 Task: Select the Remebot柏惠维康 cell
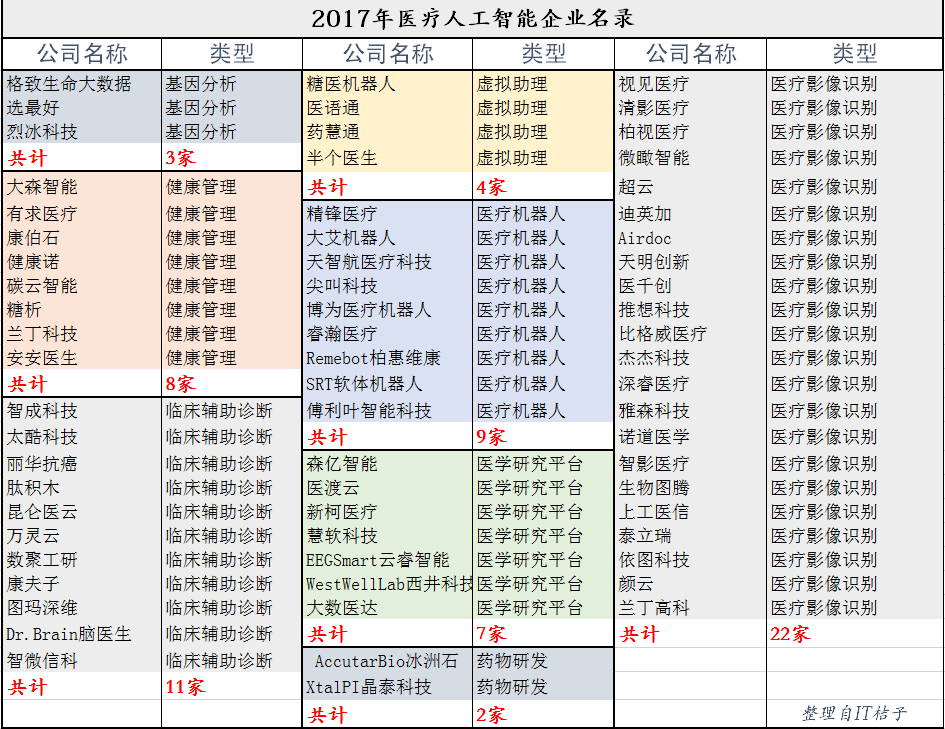tap(373, 358)
